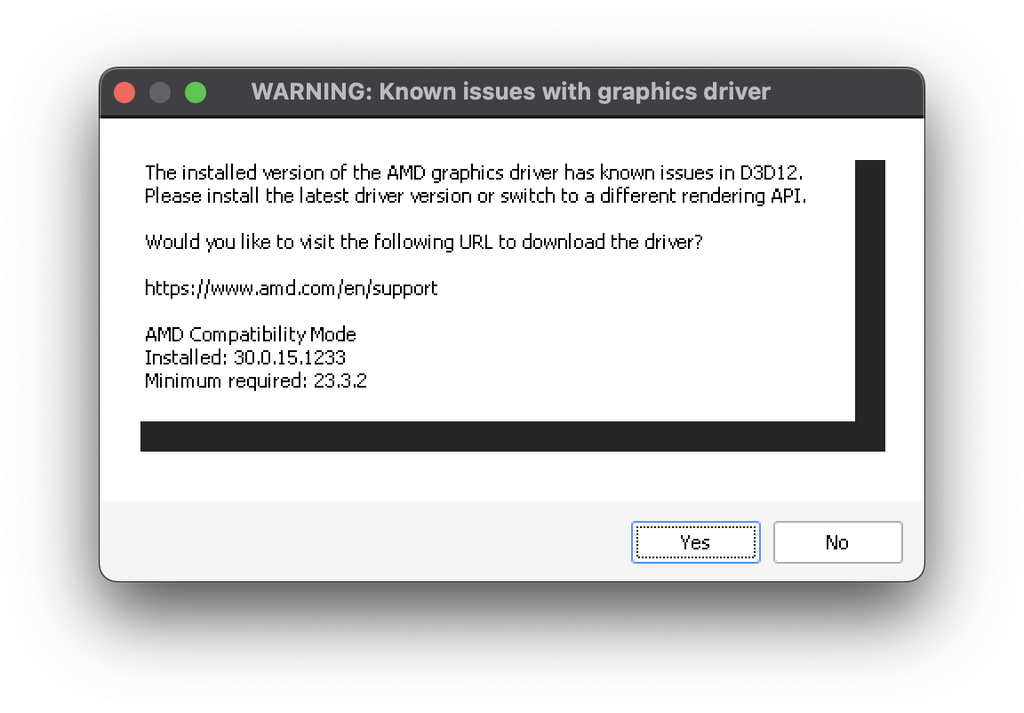
Task: Select 'Please install the latest driver' line
Action: tap(475, 196)
